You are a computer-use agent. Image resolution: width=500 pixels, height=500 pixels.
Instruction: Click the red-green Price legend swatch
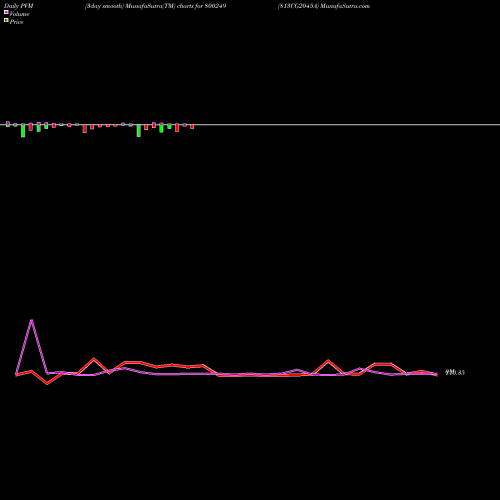pyautogui.click(x=6, y=20)
